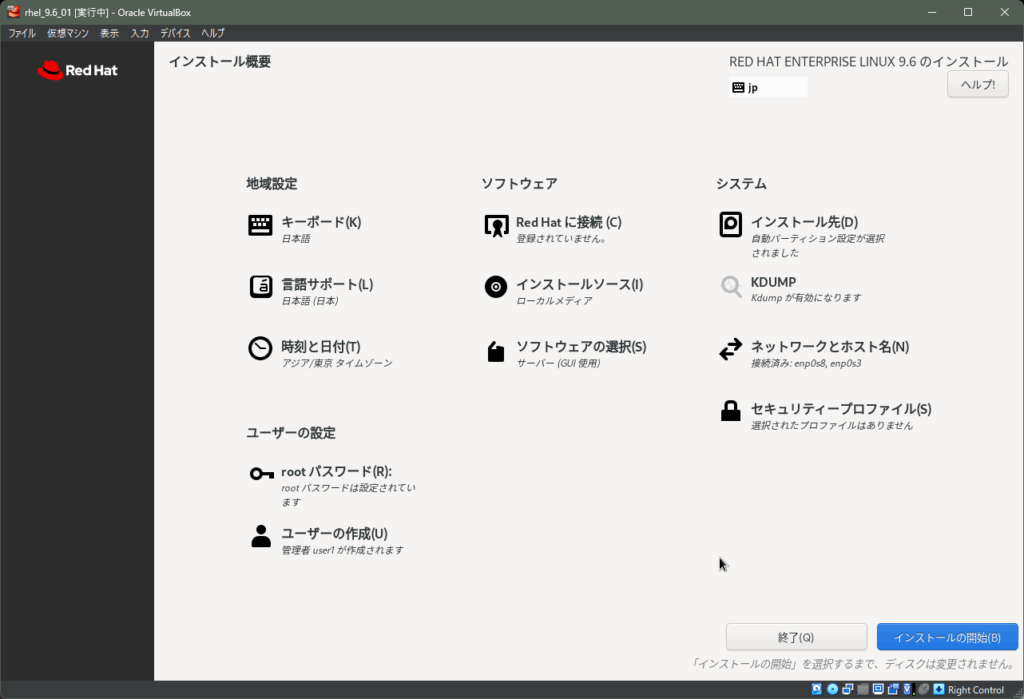This screenshot has height=699, width=1024.
Task: Click the magnifier icon beside KDUMP
Action: point(731,286)
